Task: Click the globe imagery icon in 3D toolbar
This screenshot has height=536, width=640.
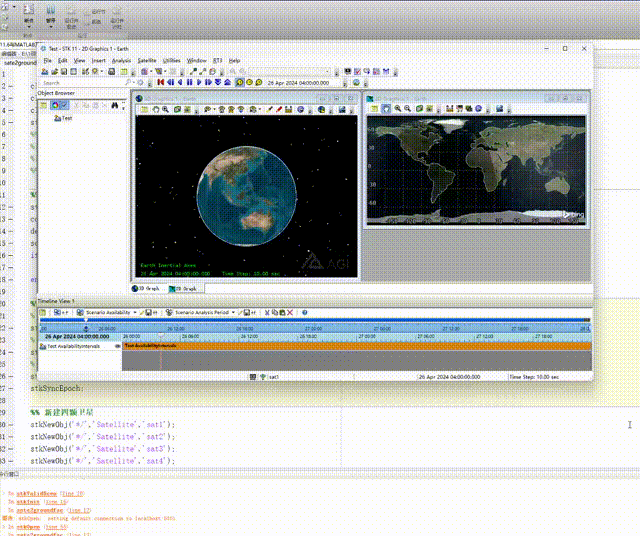Action: click(x=321, y=109)
